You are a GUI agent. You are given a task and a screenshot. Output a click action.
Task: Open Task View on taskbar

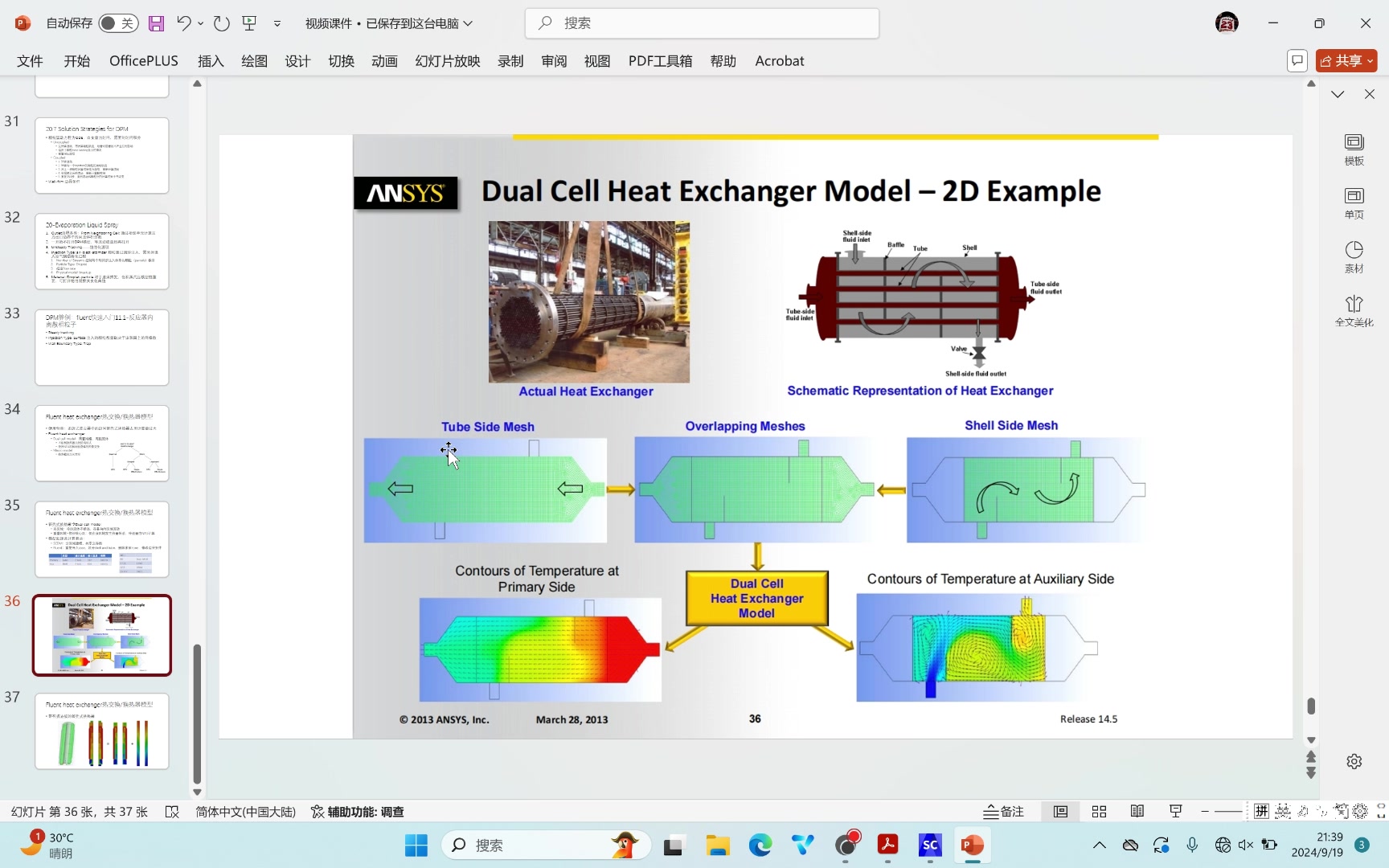pyautogui.click(x=673, y=845)
